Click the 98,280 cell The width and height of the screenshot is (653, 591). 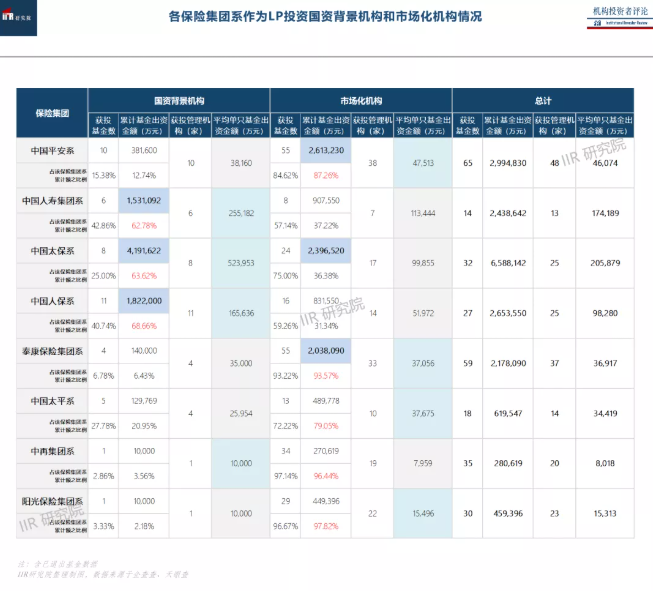click(x=605, y=313)
